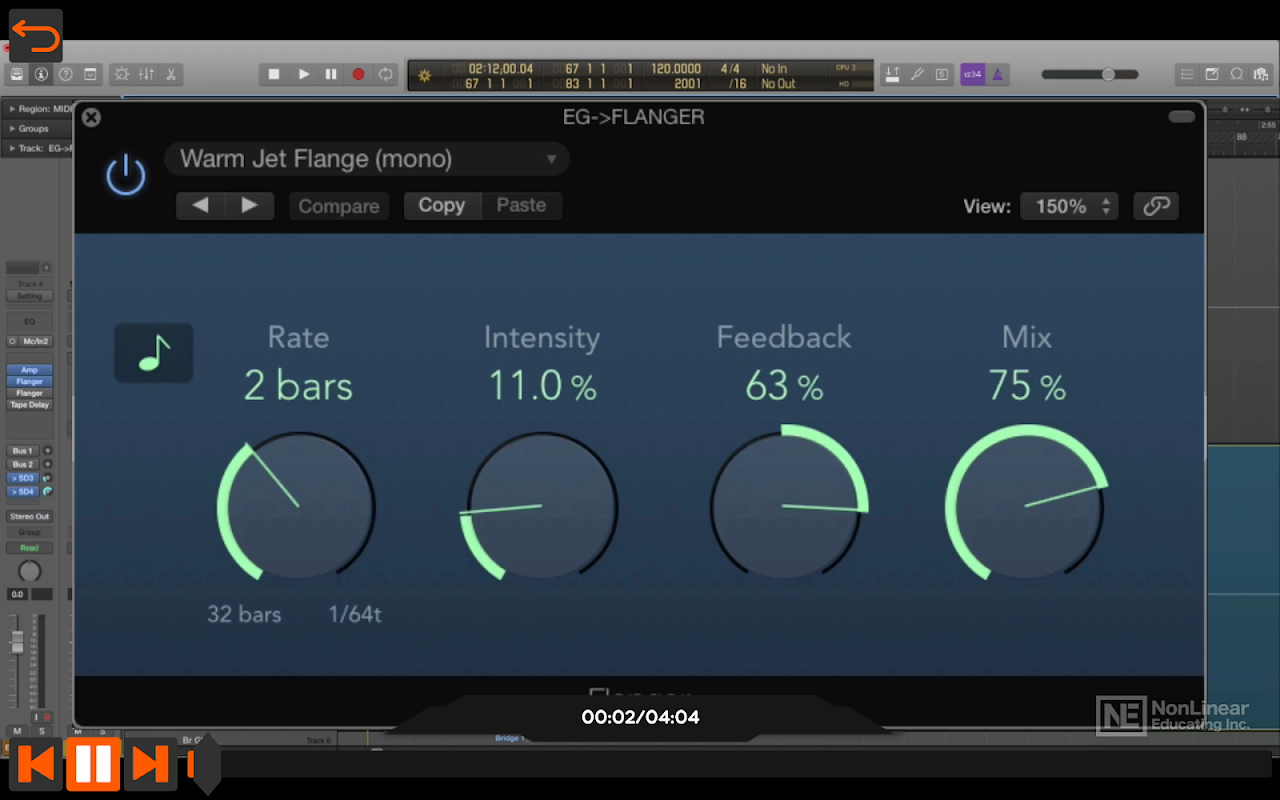Toggle the Replace mode icon

coord(892,74)
